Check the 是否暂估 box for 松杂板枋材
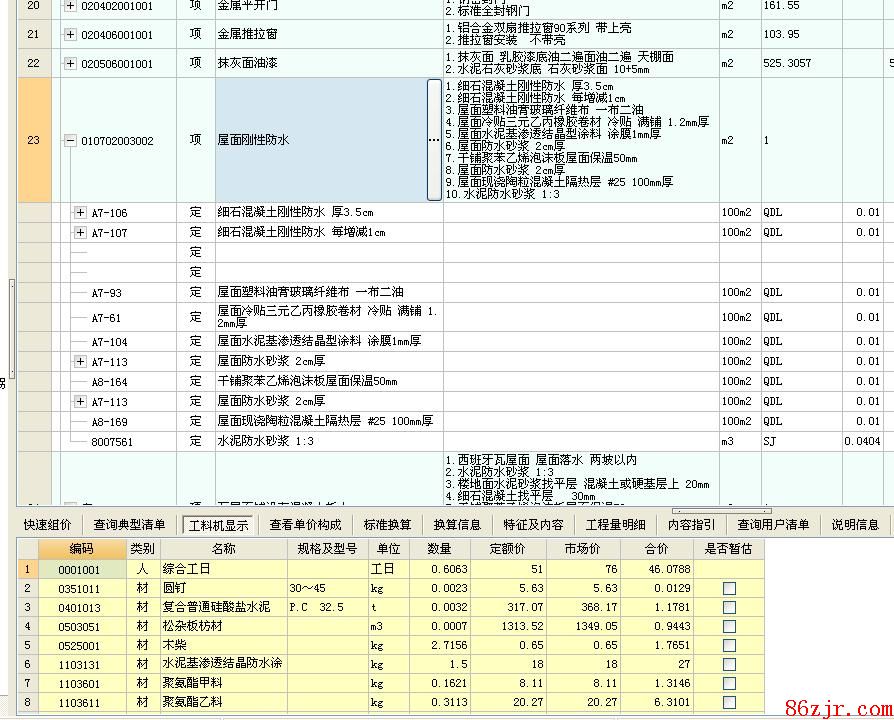The height and width of the screenshot is (720, 894). point(729,627)
